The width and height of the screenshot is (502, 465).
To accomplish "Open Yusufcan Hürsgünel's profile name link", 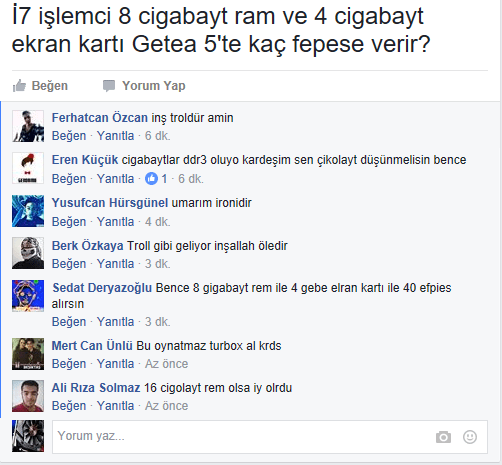I will pyautogui.click(x=110, y=203).
